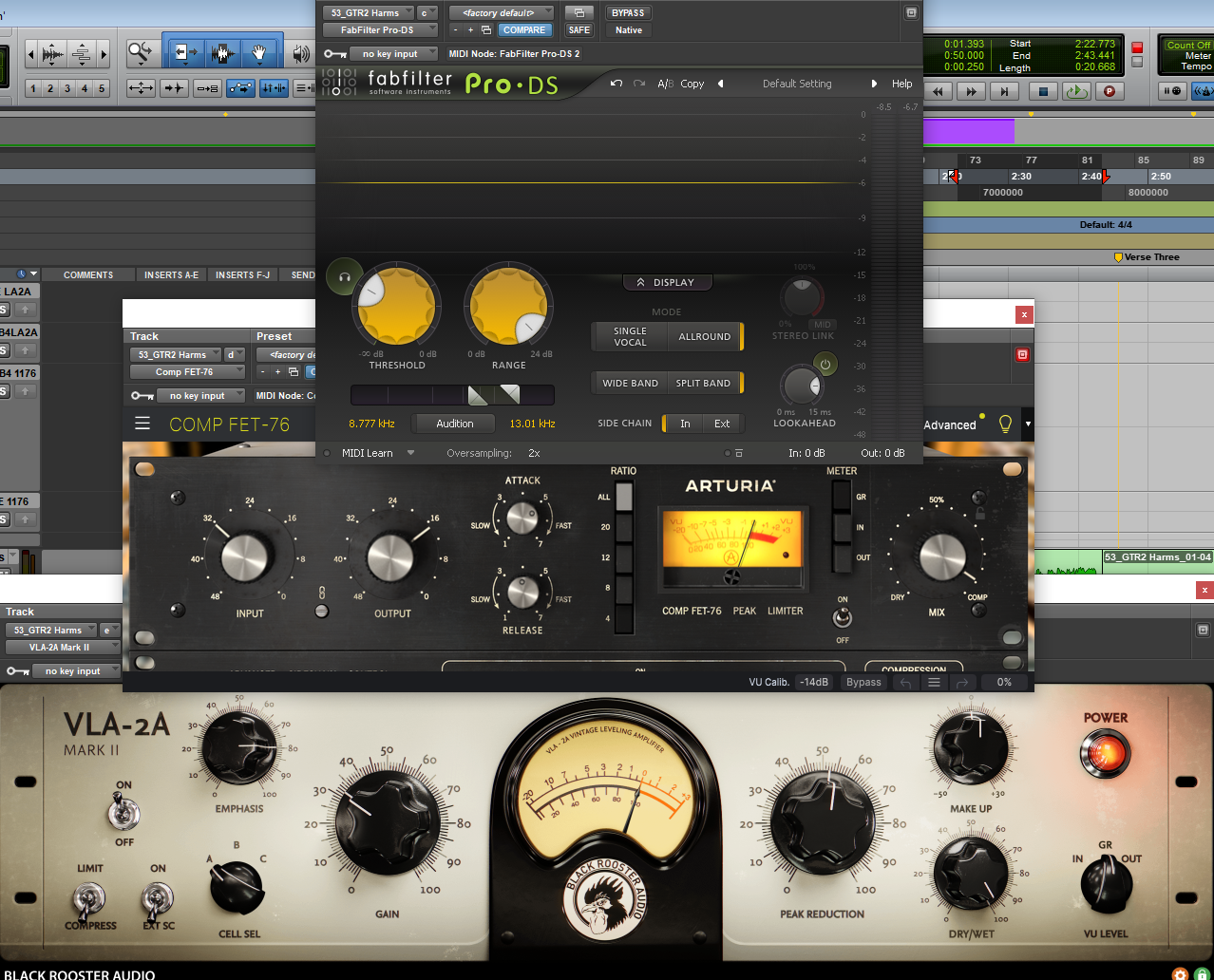1214x980 pixels.
Task: Open VLA-2A no key input dropdown
Action: [x=76, y=670]
